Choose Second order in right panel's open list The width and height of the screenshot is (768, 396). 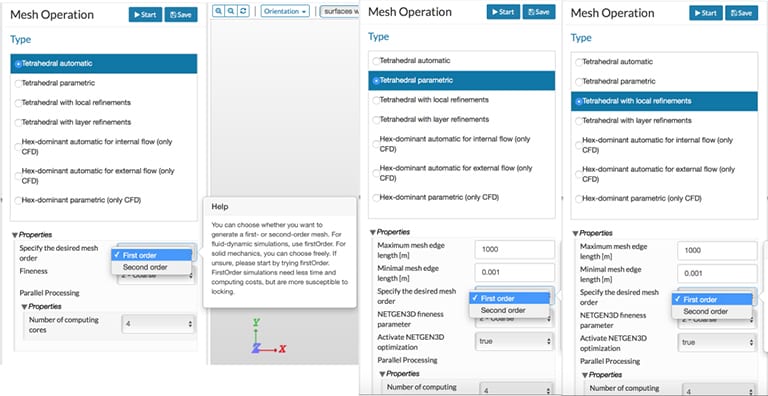tap(712, 311)
